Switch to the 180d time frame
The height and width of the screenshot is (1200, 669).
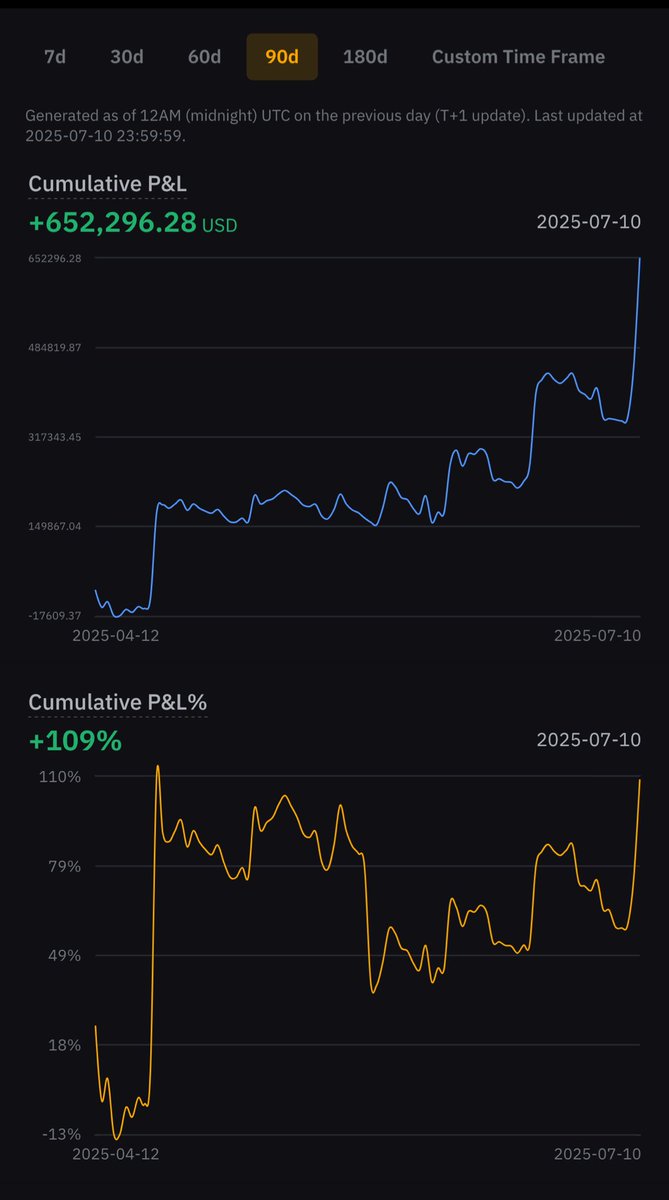tap(365, 56)
